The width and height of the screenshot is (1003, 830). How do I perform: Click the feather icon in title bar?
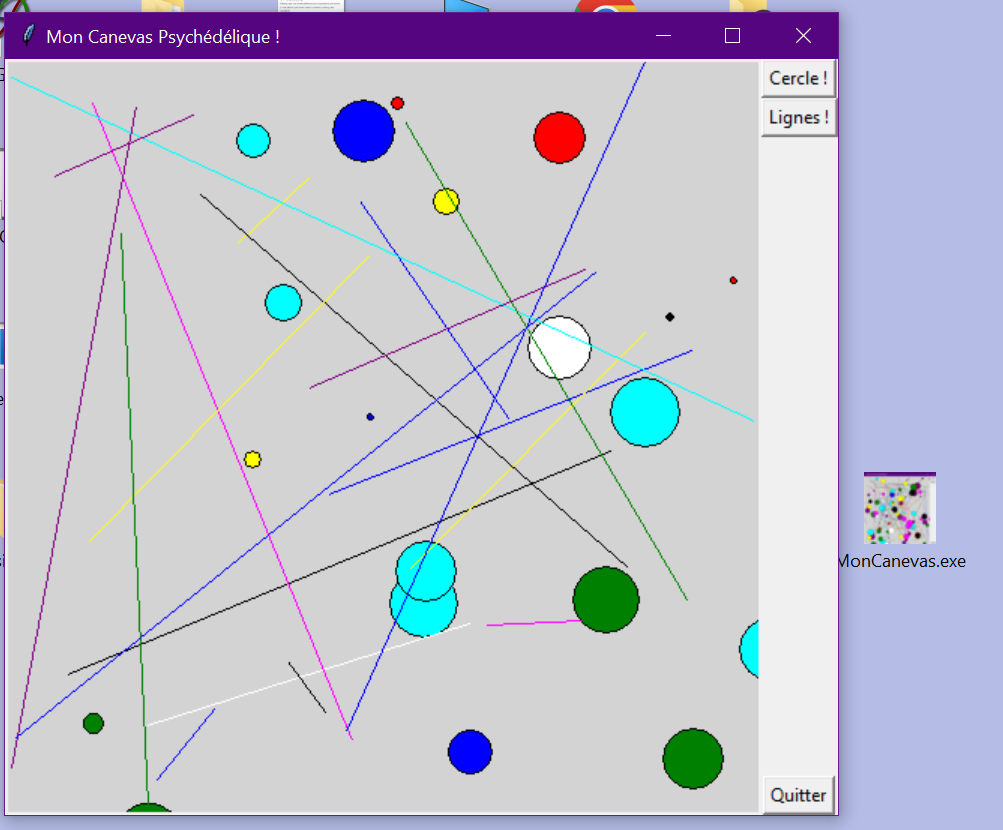coord(28,36)
